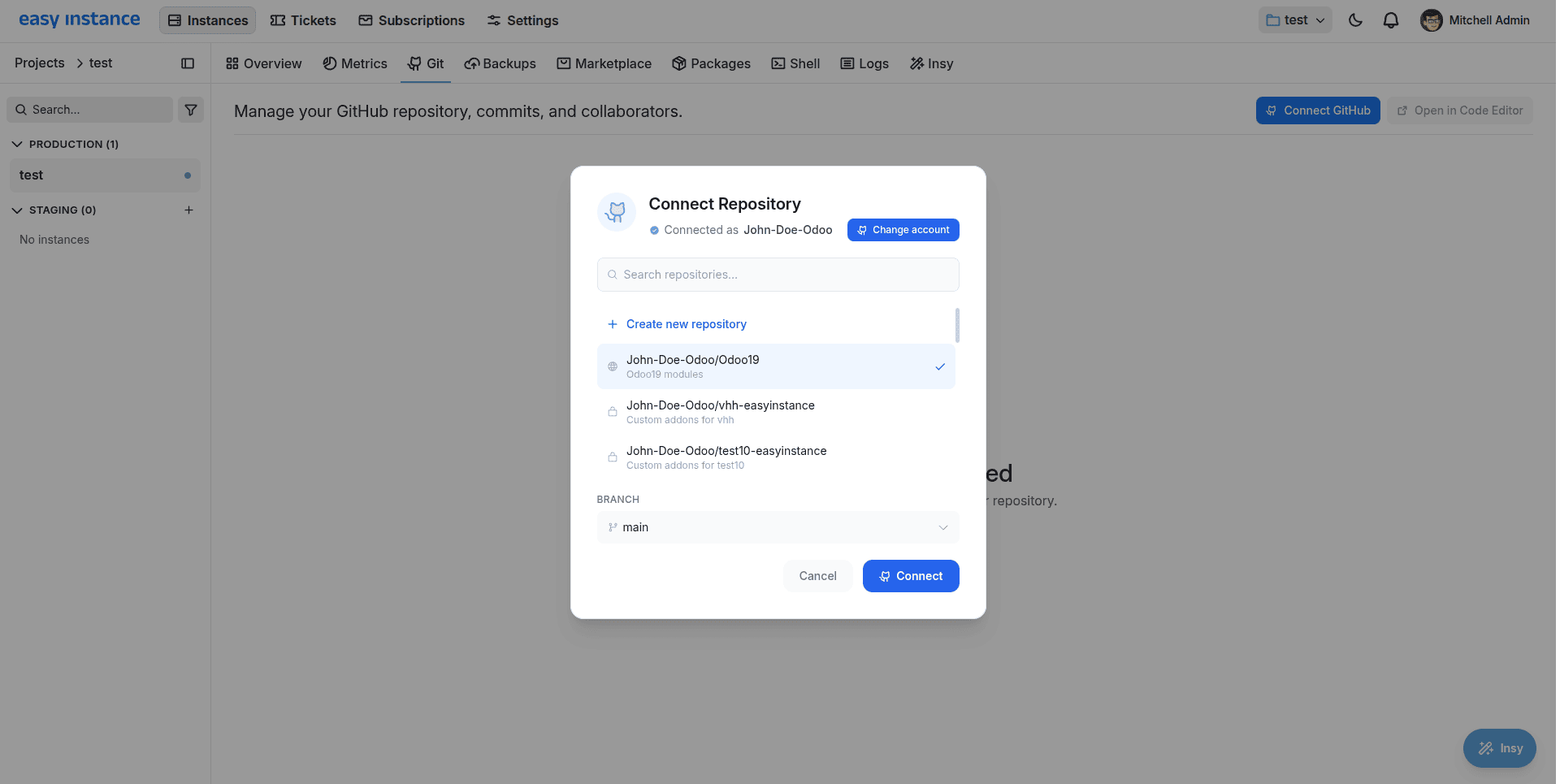Switch to the Metrics tab
Image resolution: width=1560 pixels, height=784 pixels.
pyautogui.click(x=355, y=63)
